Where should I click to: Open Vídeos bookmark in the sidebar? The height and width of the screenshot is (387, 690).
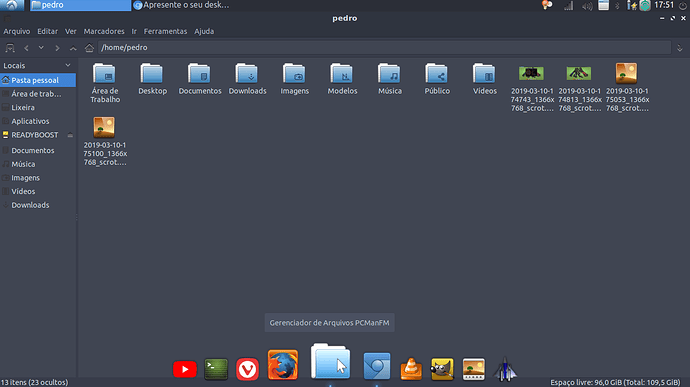pyautogui.click(x=38, y=192)
